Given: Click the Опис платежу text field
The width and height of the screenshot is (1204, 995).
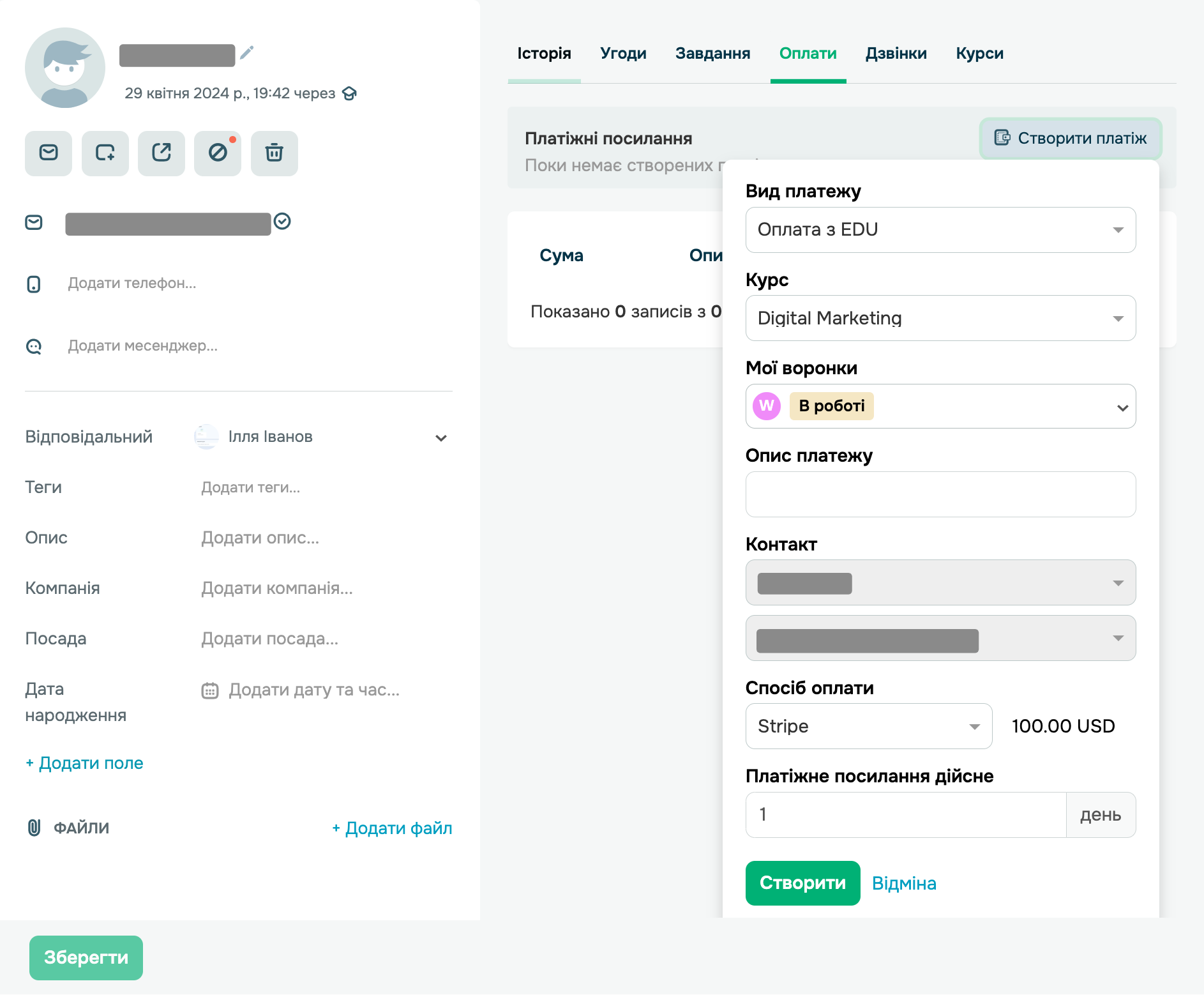Looking at the screenshot, I should point(940,494).
